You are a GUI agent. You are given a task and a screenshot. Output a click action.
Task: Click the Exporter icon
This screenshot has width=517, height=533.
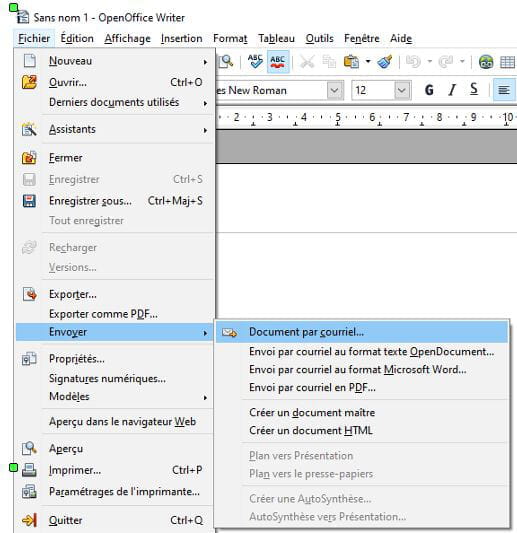29,294
